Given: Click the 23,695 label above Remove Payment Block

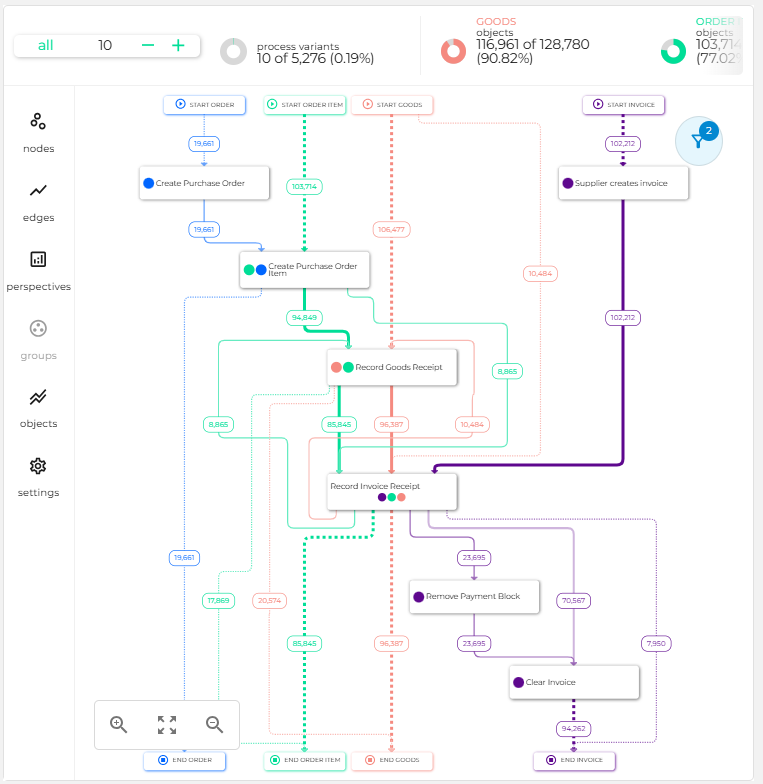Looking at the screenshot, I should pos(474,558).
